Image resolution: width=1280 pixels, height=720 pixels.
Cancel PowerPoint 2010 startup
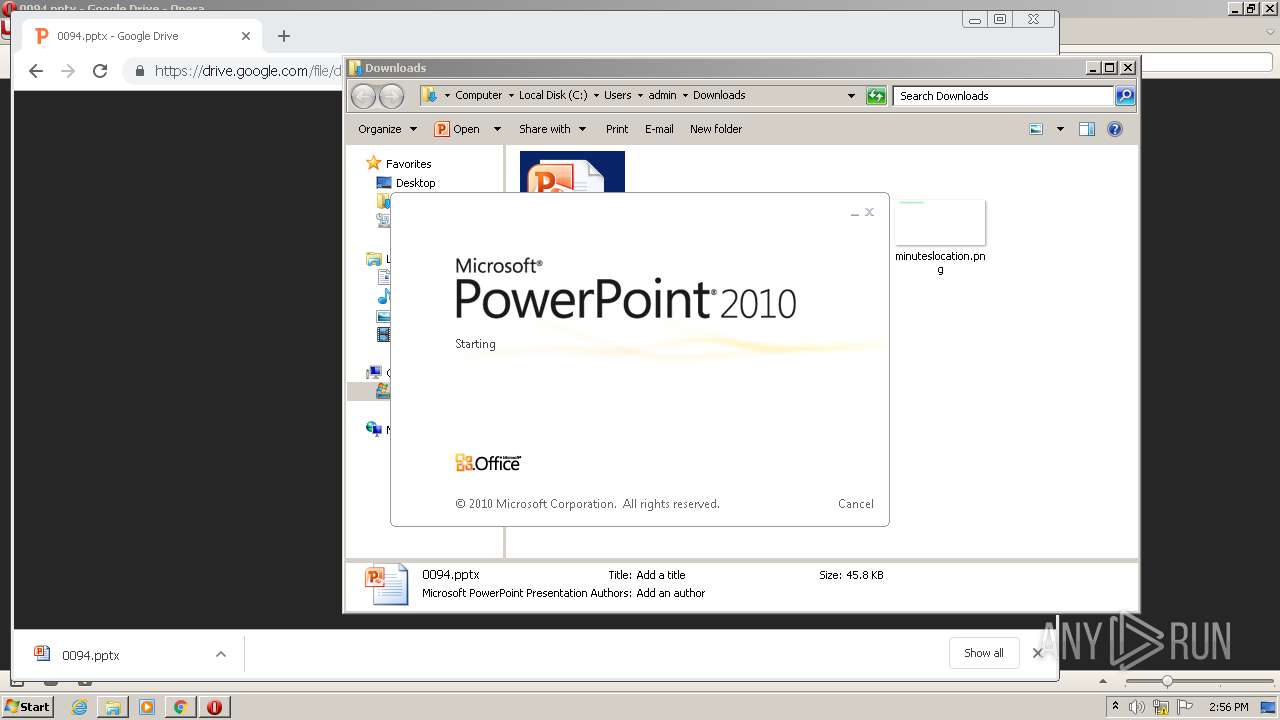click(855, 504)
